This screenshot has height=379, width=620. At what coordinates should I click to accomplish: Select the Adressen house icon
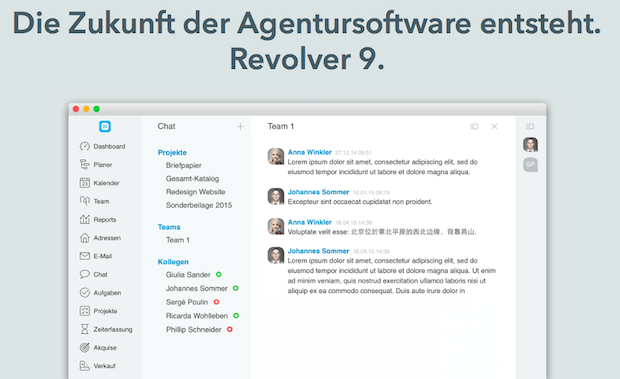pyautogui.click(x=85, y=238)
